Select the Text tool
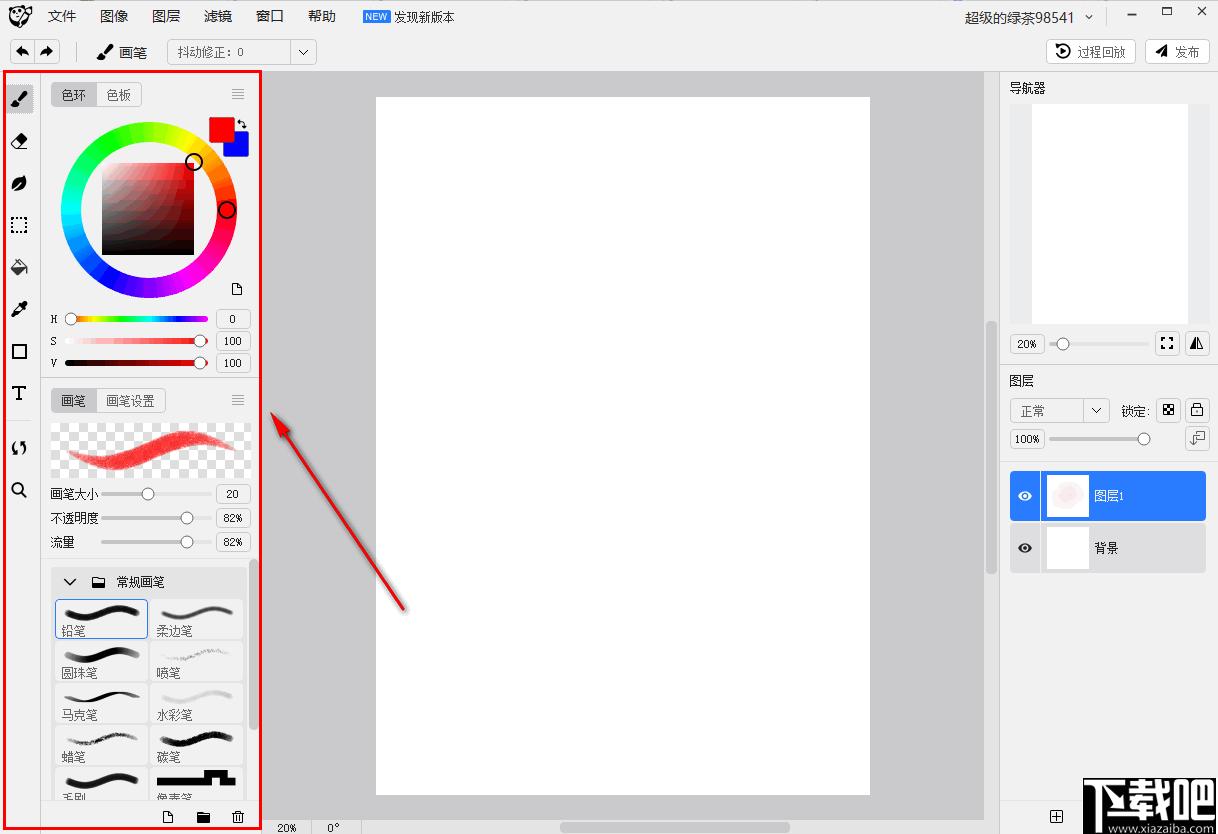This screenshot has width=1218, height=834. click(19, 393)
